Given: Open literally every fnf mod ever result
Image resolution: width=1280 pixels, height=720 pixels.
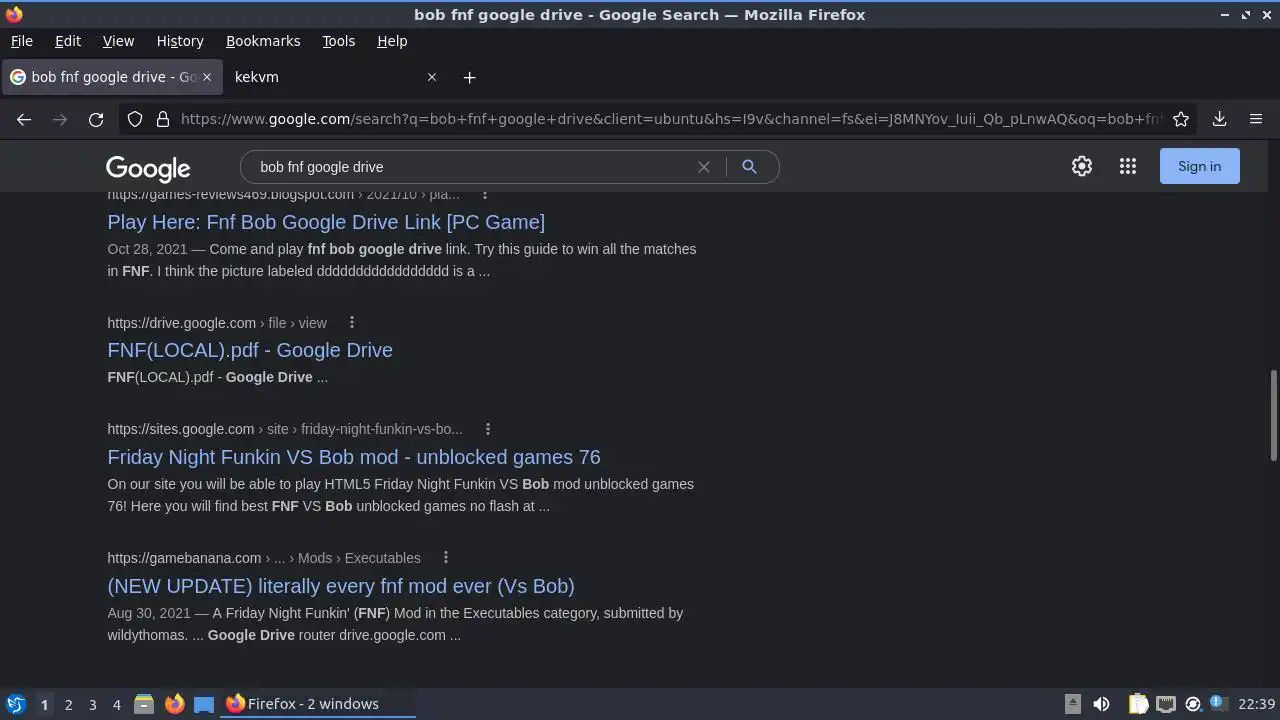Looking at the screenshot, I should (341, 586).
